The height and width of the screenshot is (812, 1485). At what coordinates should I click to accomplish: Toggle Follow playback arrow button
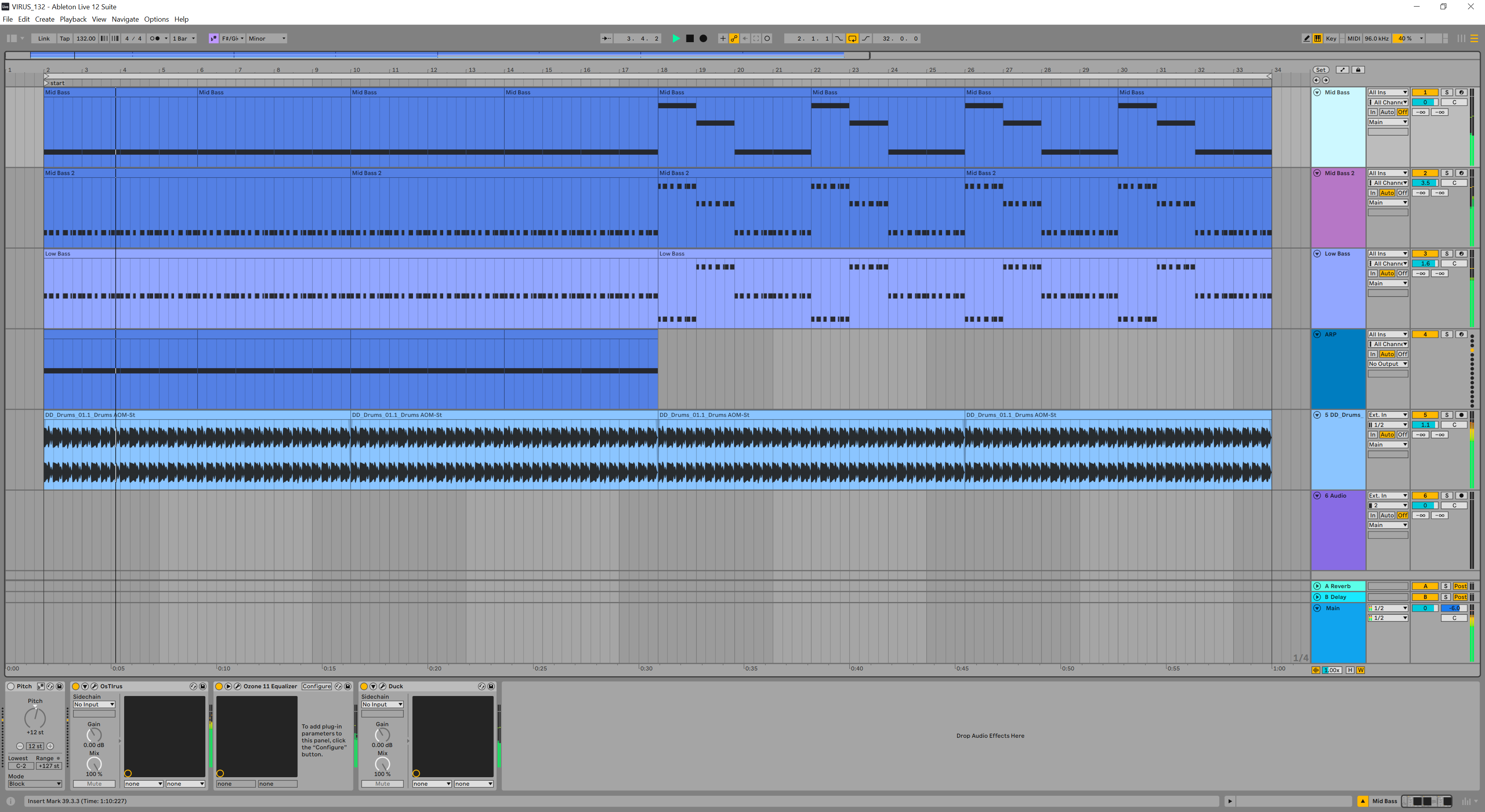(606, 39)
